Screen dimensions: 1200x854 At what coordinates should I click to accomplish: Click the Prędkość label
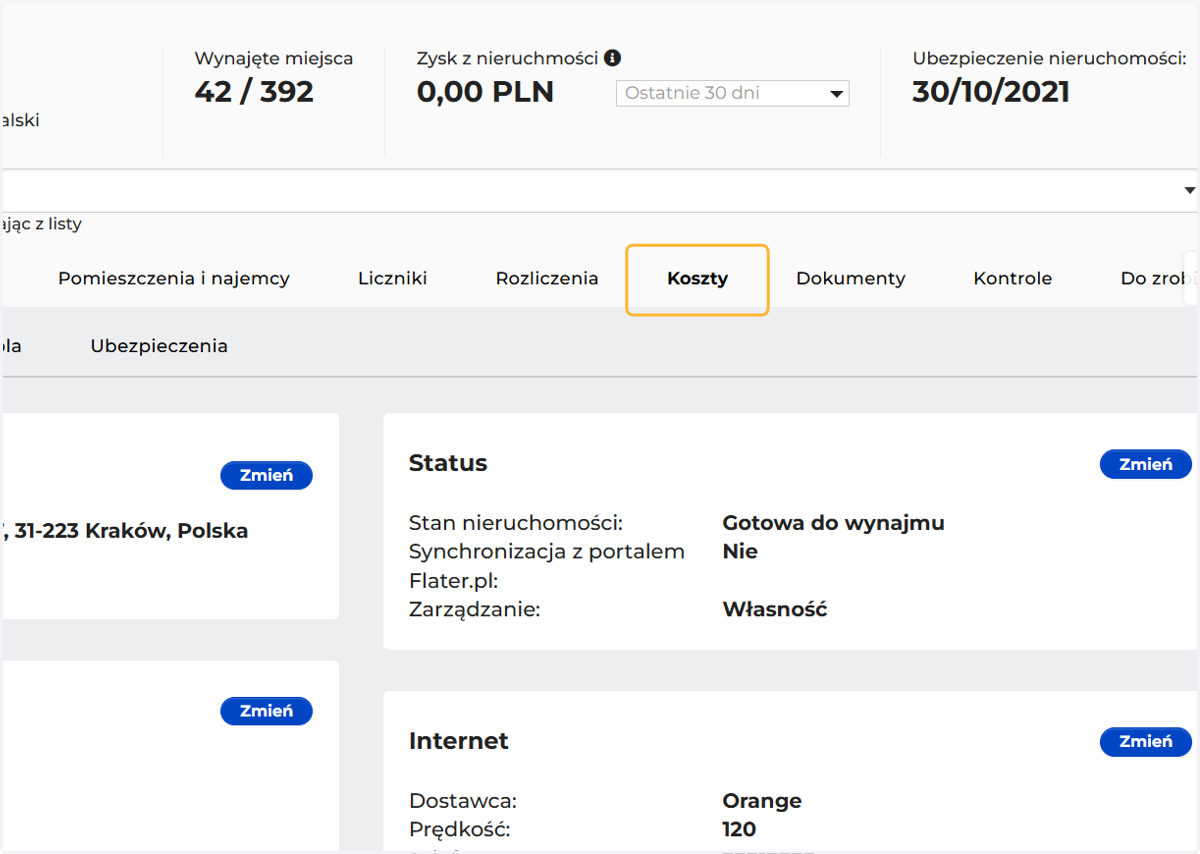pos(460,829)
